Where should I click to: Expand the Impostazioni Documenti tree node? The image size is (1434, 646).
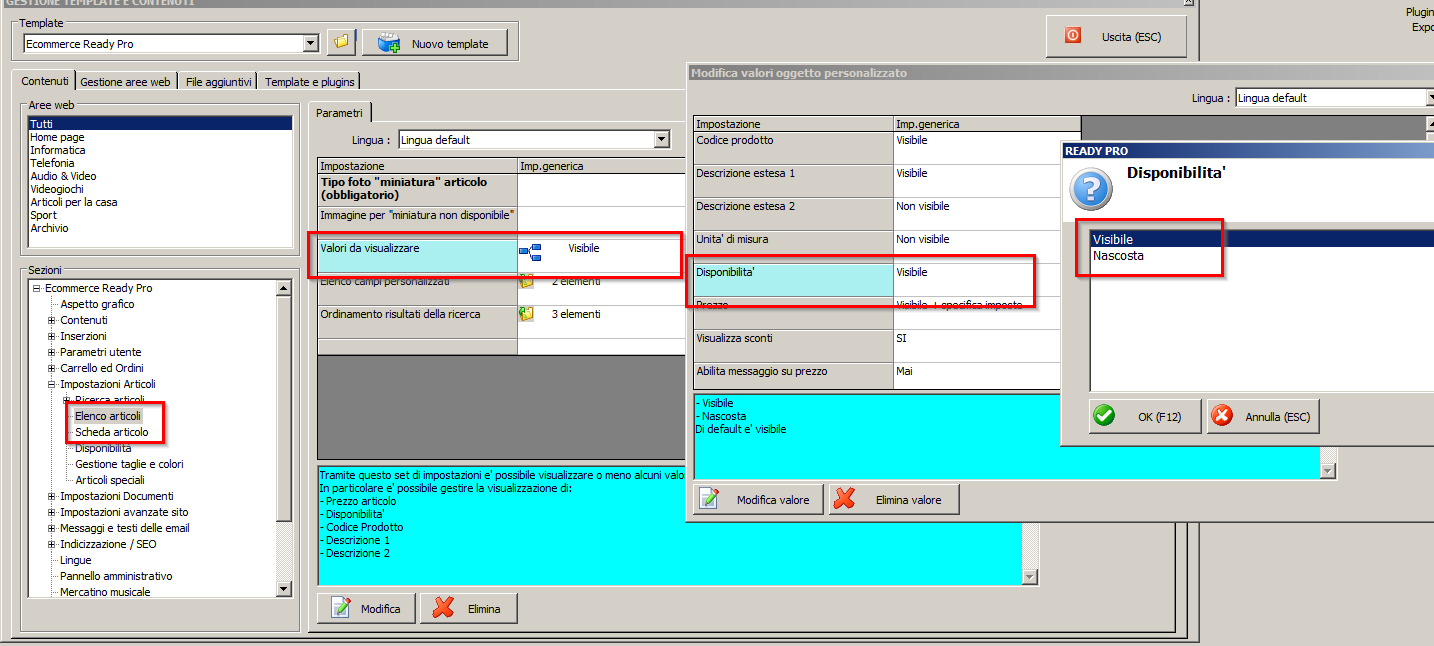pos(52,496)
